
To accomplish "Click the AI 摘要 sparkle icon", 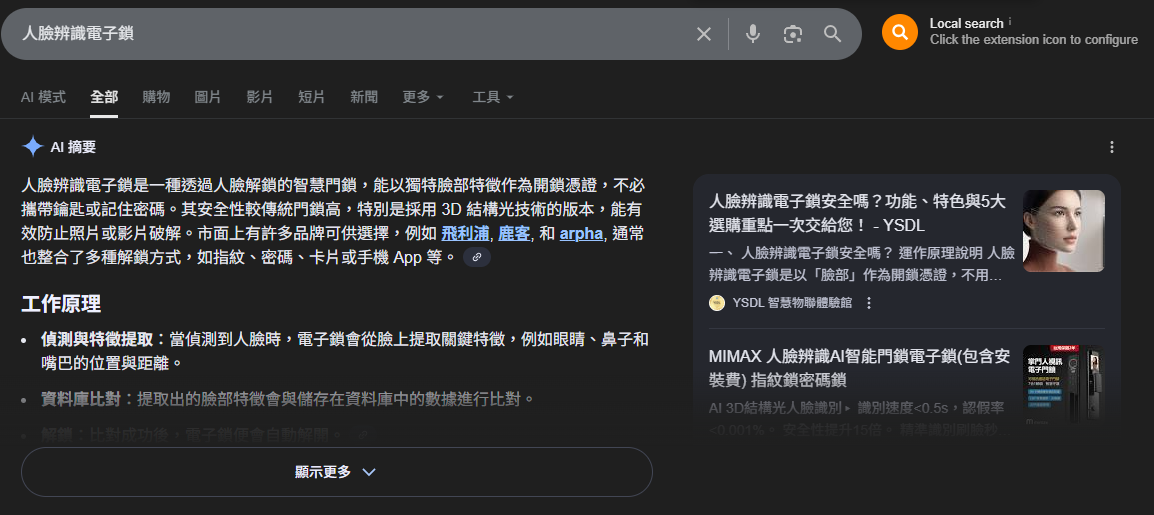I will pos(33,146).
